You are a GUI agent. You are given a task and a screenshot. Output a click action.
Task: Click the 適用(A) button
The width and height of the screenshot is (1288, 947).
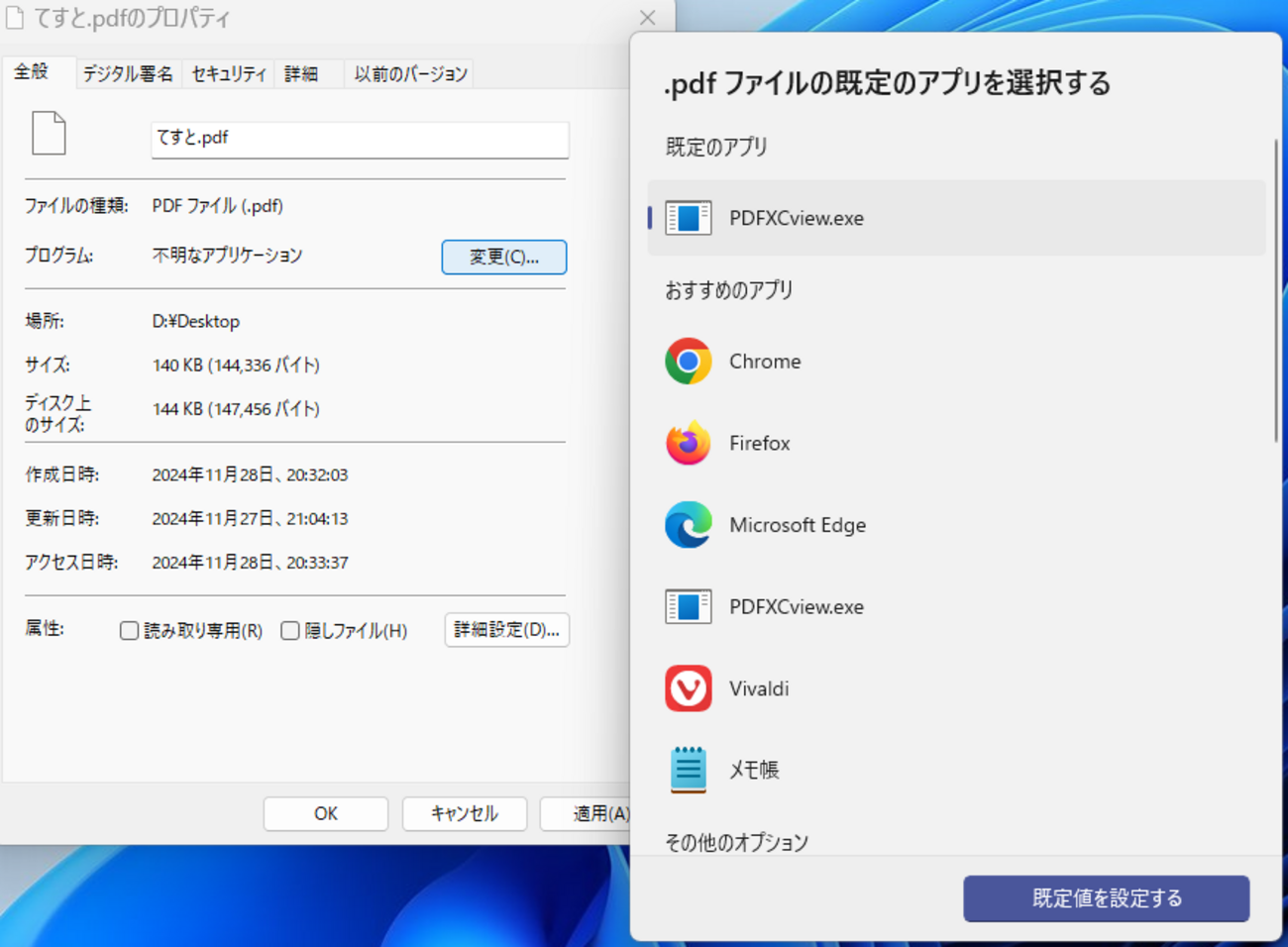(x=586, y=813)
